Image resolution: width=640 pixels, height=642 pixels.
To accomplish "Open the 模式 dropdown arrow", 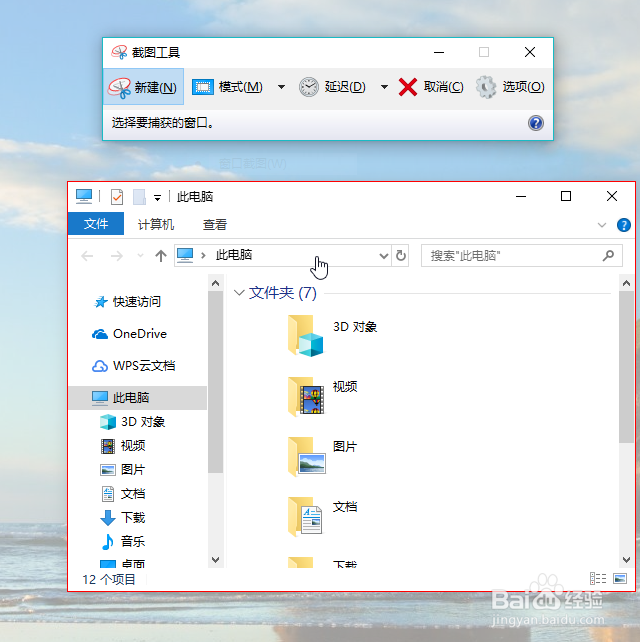I will 281,87.
